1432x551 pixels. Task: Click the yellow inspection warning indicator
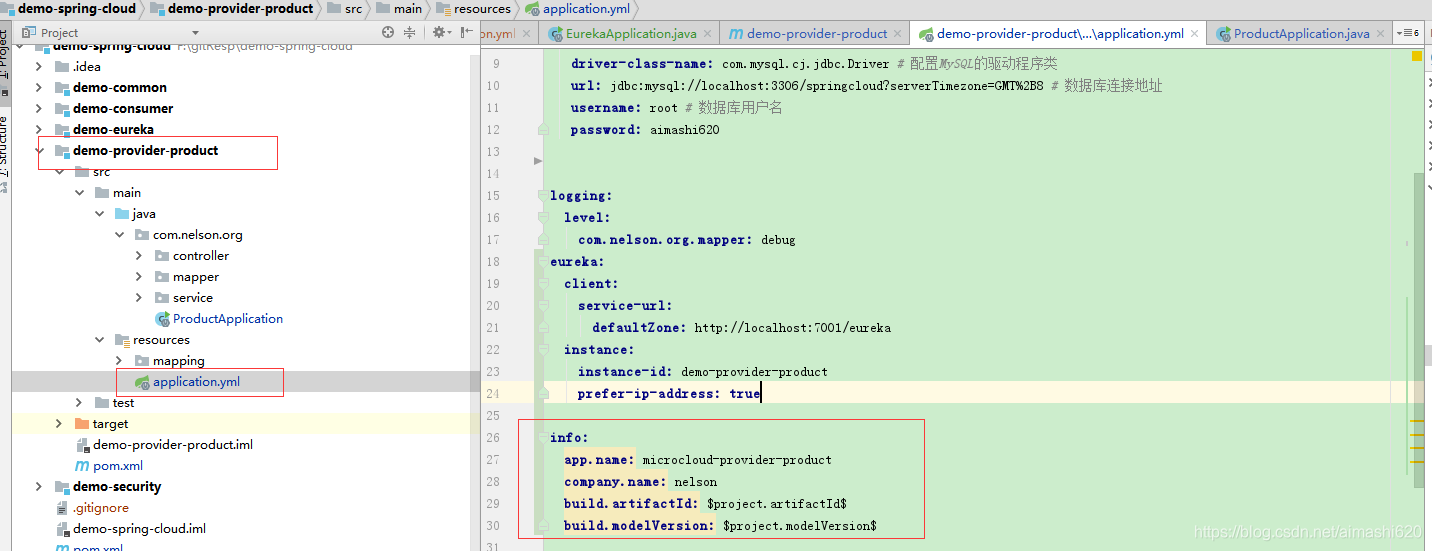tap(1417, 56)
